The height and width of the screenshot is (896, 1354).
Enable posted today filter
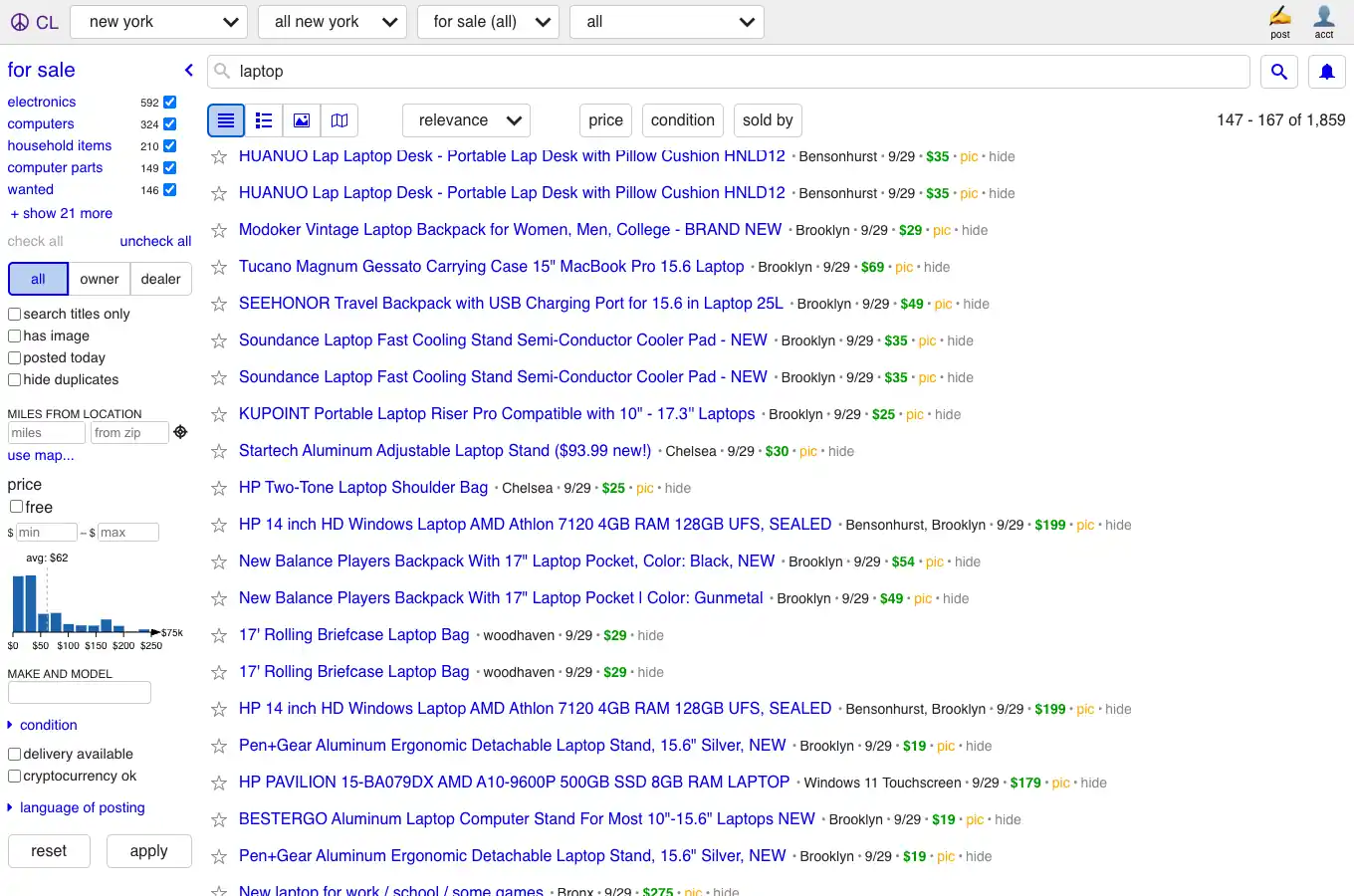pyautogui.click(x=15, y=357)
